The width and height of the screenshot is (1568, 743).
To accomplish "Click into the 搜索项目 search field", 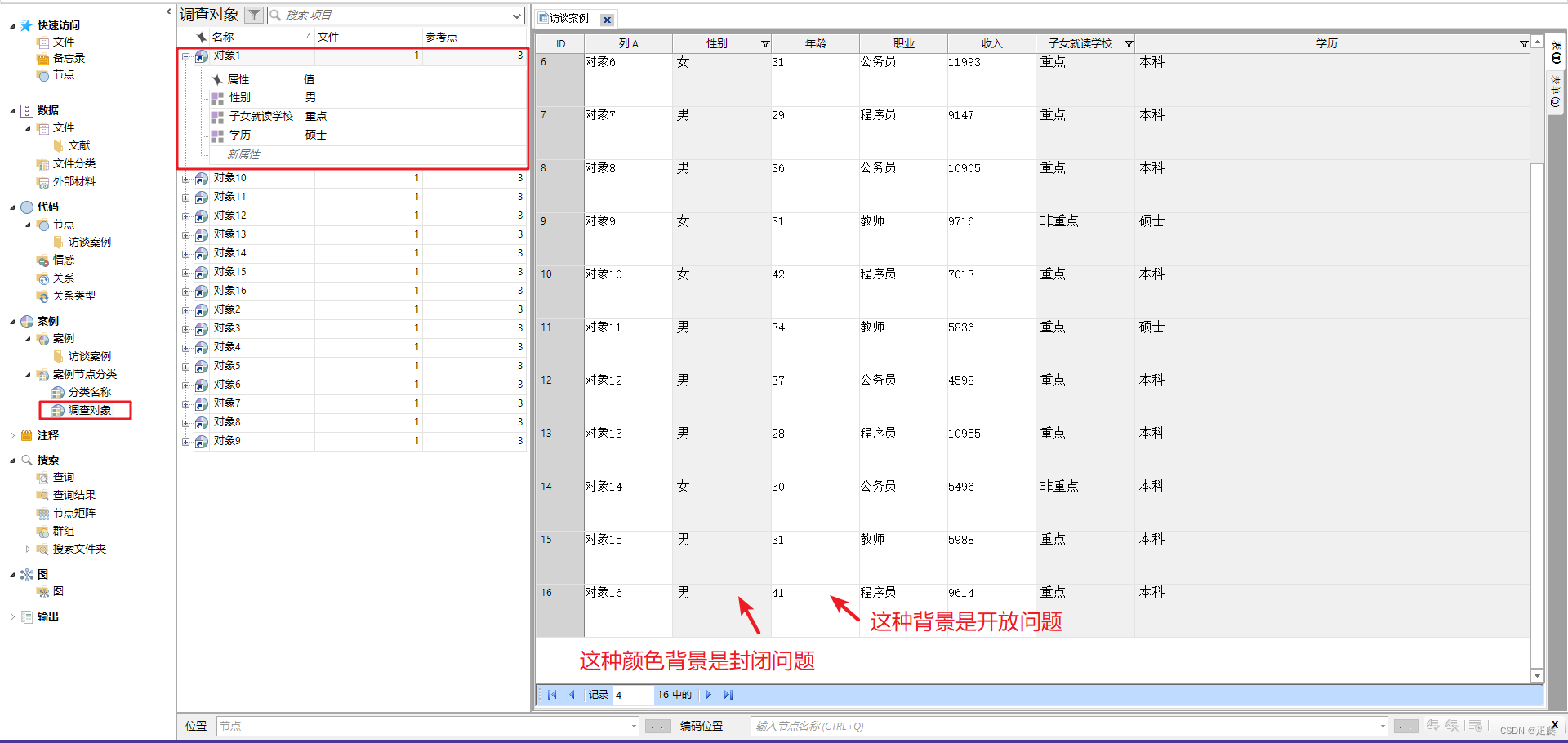I will pos(396,16).
